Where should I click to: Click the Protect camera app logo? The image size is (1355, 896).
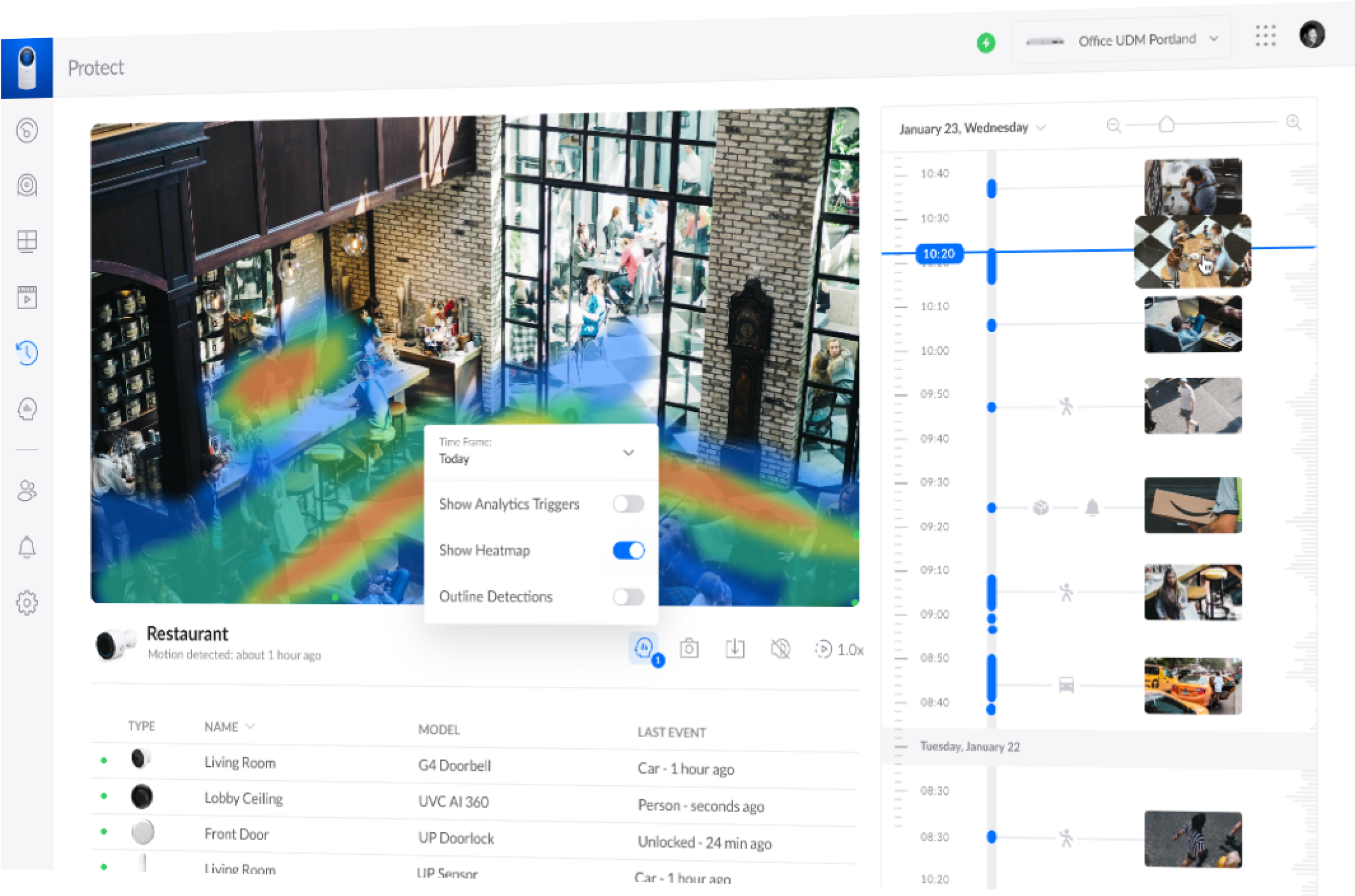pyautogui.click(x=27, y=68)
